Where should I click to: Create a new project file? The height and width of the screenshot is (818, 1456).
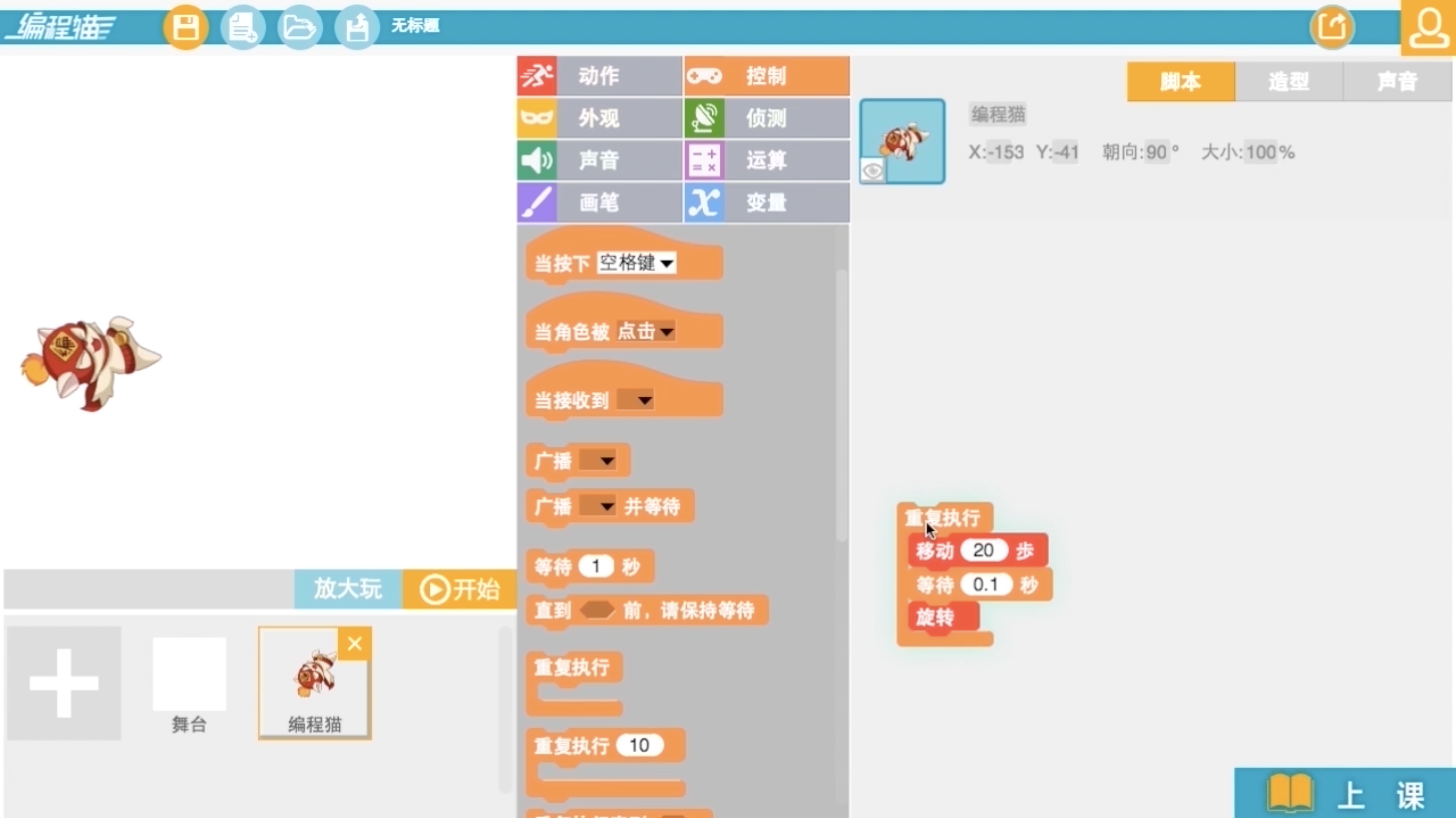click(243, 27)
